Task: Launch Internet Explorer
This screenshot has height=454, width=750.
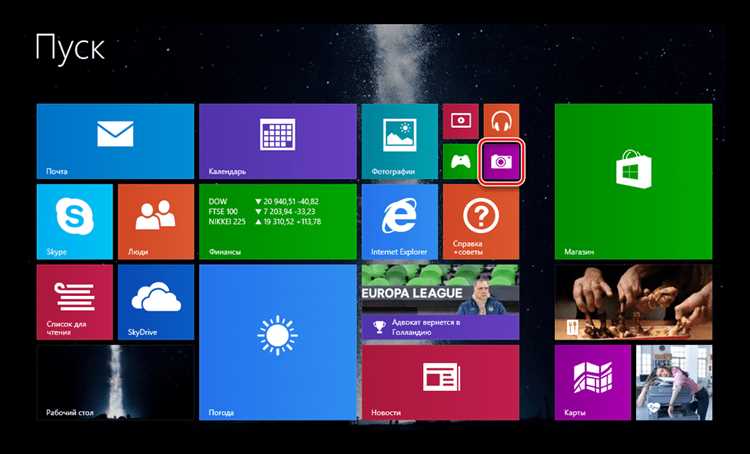Action: point(399,221)
